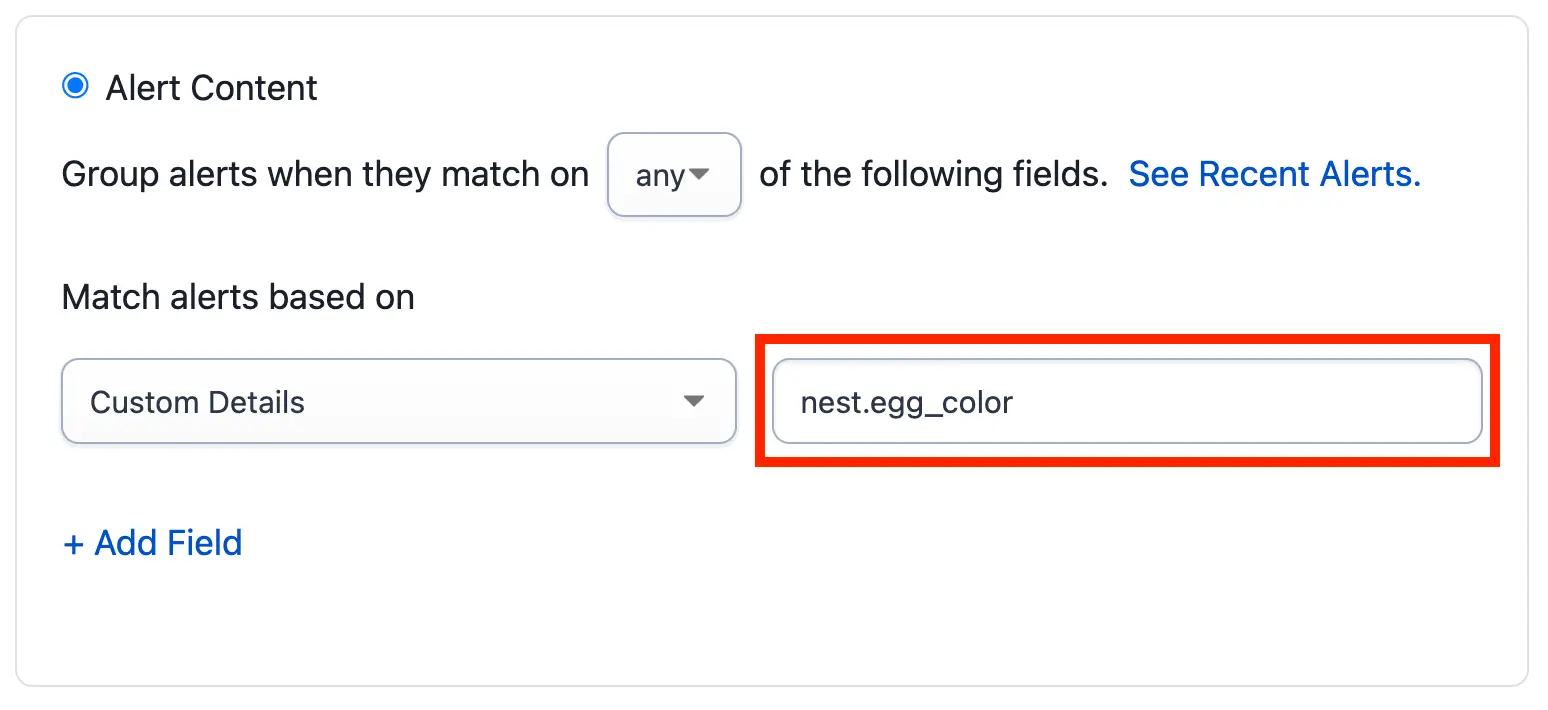Click the 'of the following fields.' text

(x=933, y=175)
